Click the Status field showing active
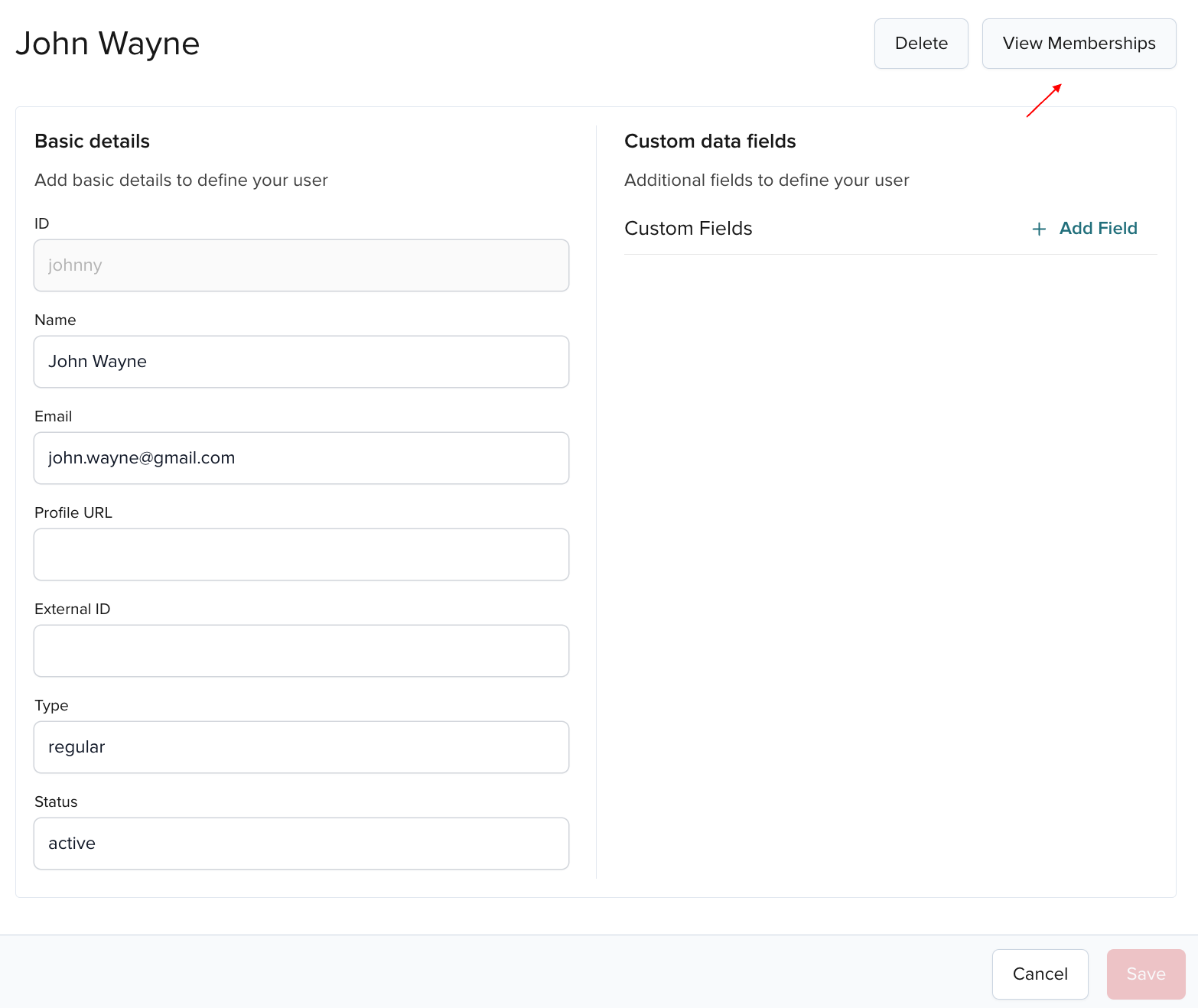Viewport: 1198px width, 1008px height. tap(301, 844)
